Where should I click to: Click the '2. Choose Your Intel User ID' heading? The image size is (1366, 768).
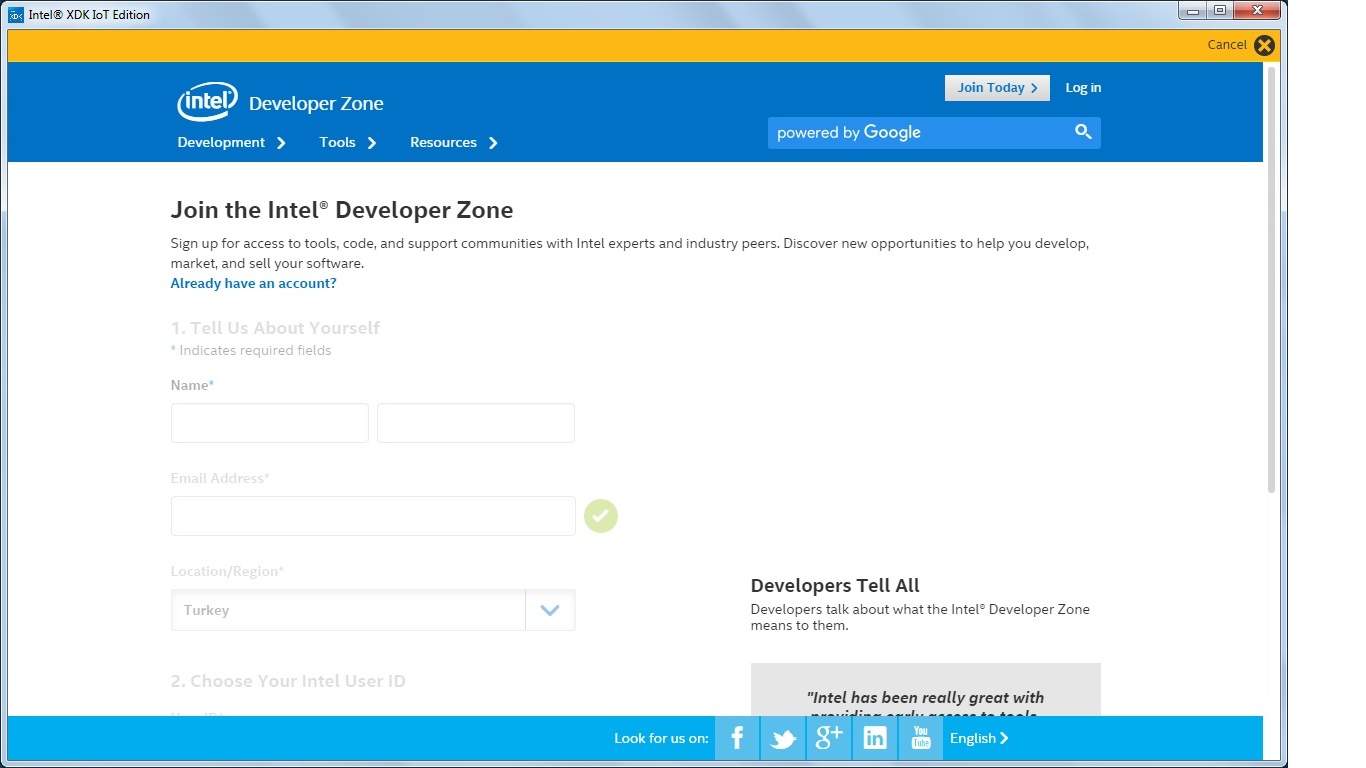pos(288,681)
